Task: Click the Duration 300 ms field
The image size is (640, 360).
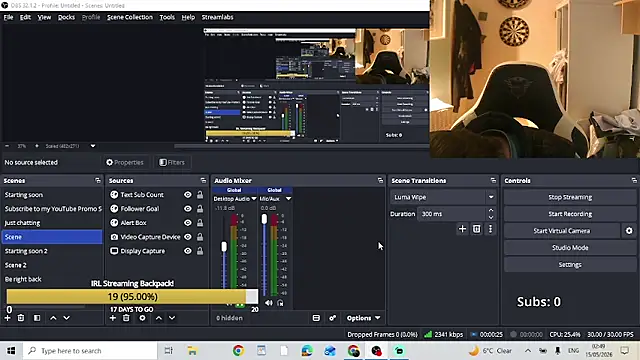Action: click(x=452, y=214)
